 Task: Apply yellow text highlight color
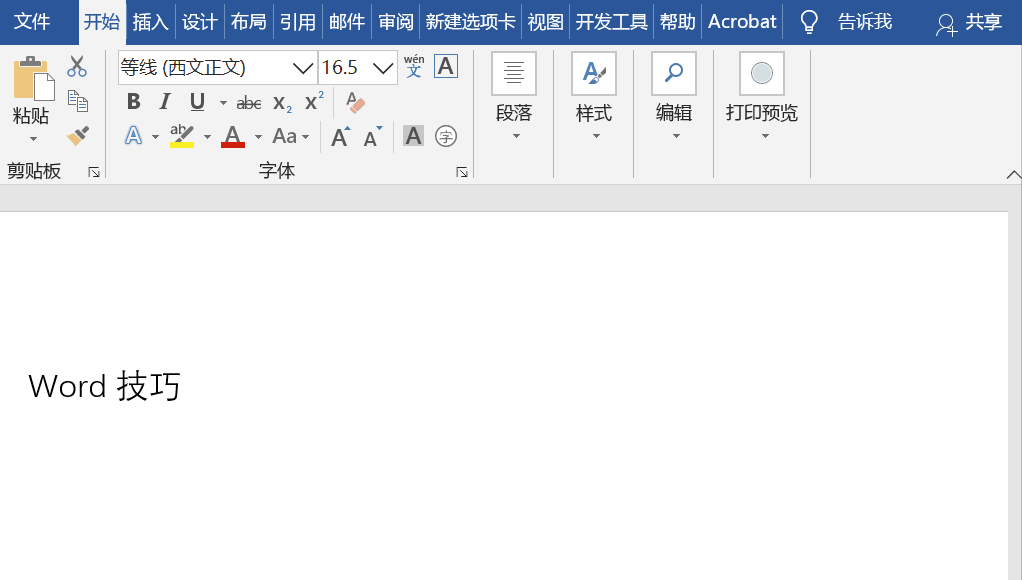point(182,136)
